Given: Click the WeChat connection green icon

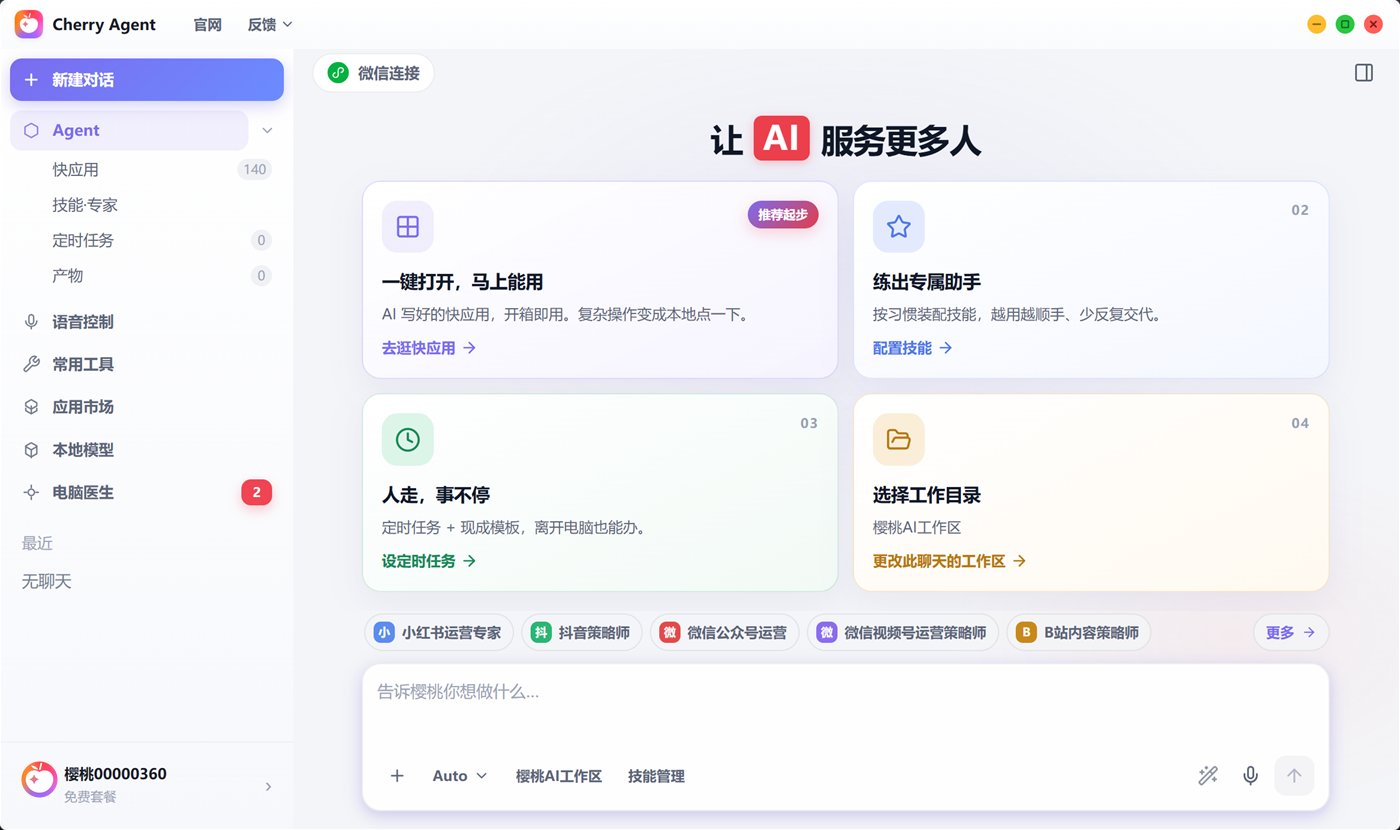Looking at the screenshot, I should click(339, 73).
